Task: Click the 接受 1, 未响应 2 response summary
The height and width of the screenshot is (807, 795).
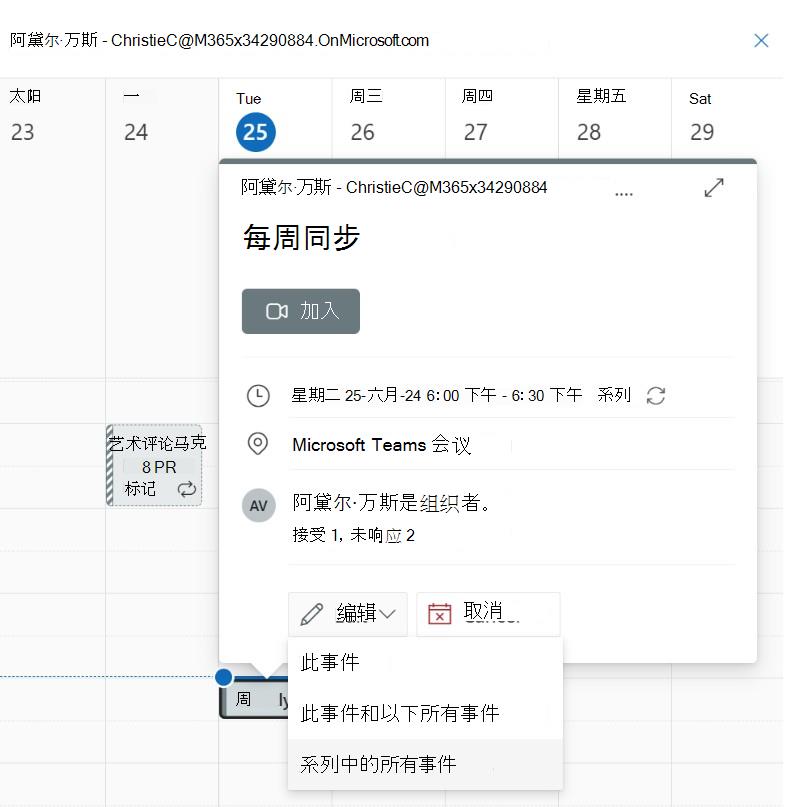Action: pyautogui.click(x=354, y=535)
